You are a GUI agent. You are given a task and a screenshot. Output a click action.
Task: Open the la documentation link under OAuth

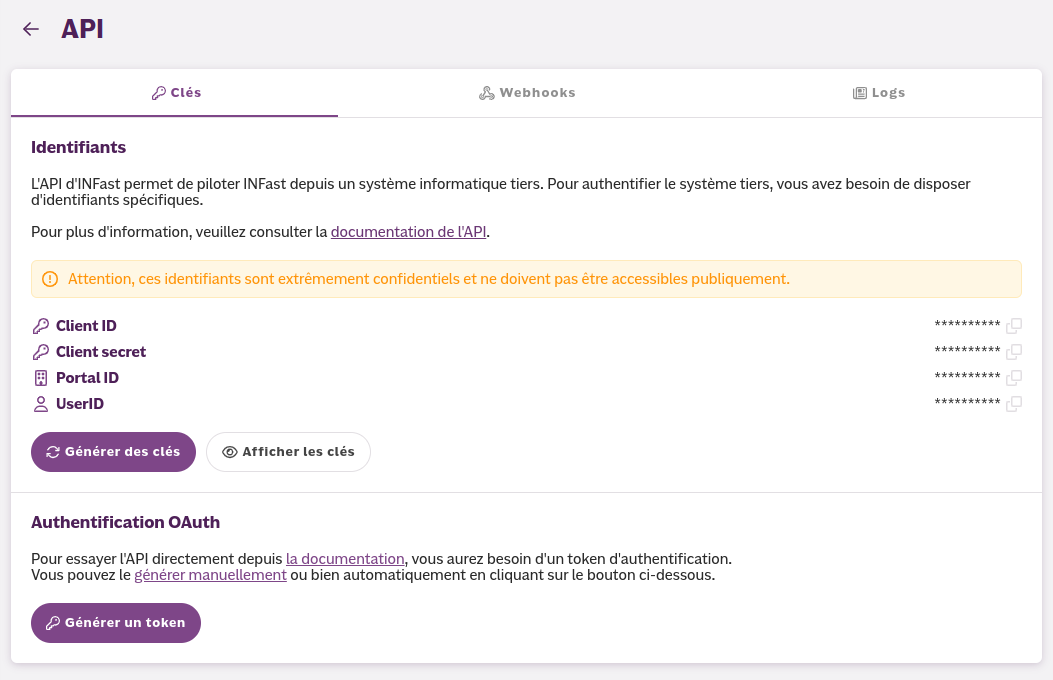click(345, 559)
